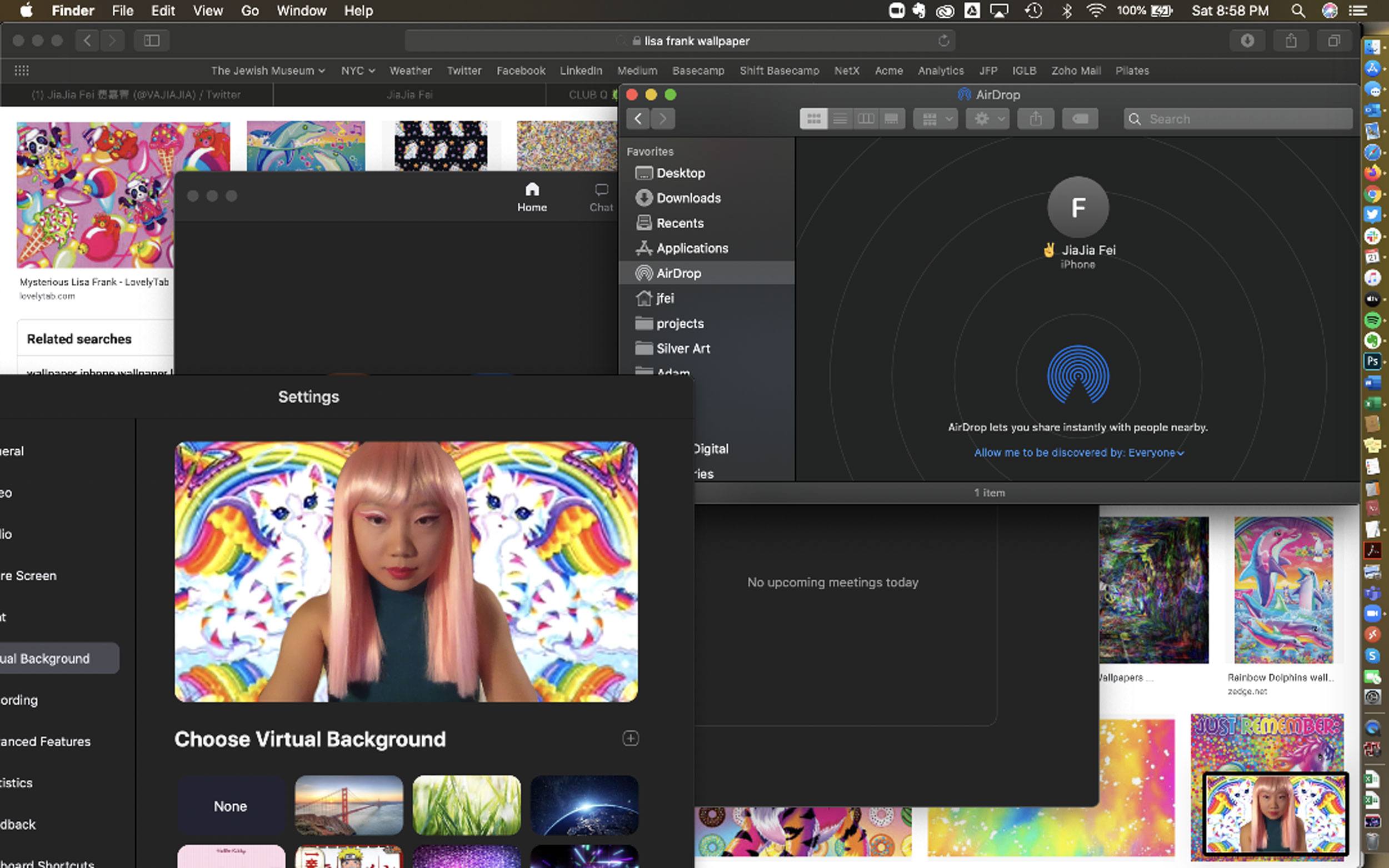Viewport: 1389px width, 868px height.
Task: Add a new virtual background with plus icon
Action: 631,738
